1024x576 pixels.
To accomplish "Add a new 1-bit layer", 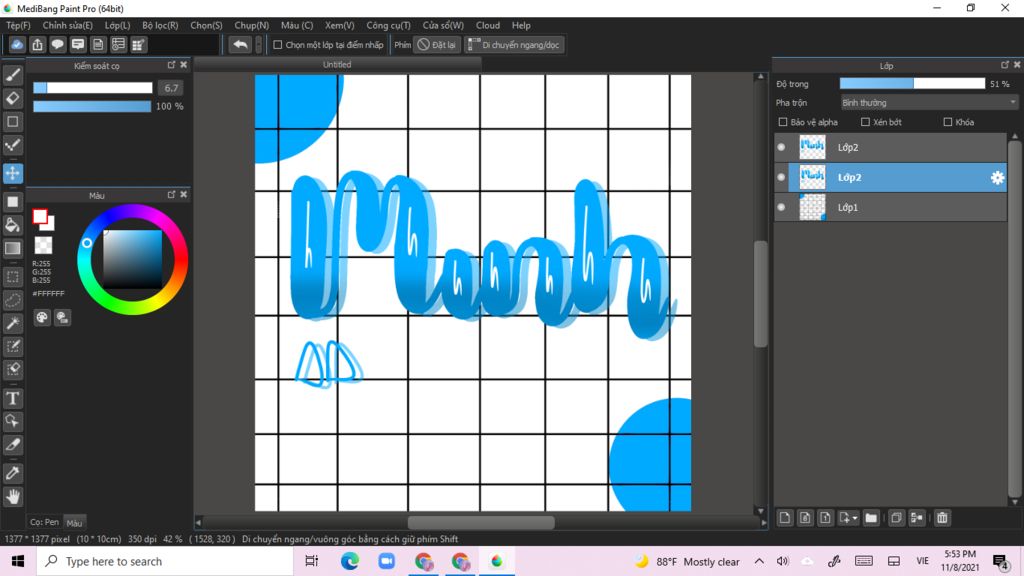I will click(x=825, y=518).
